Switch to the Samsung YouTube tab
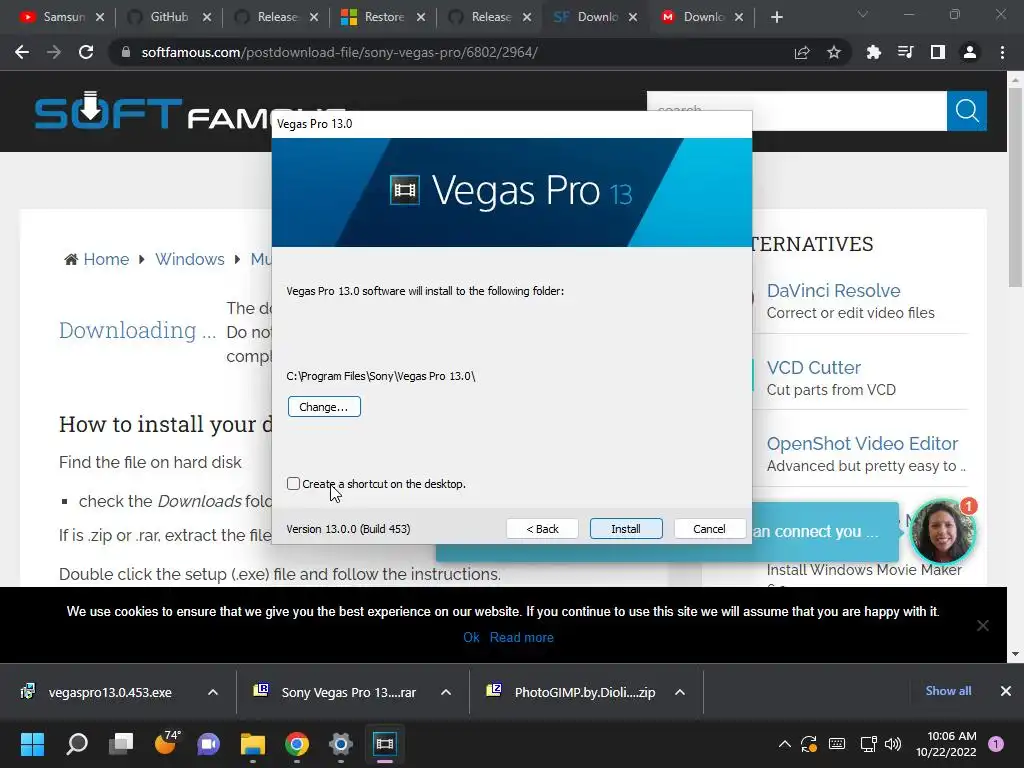Viewport: 1024px width, 768px height. 63,17
